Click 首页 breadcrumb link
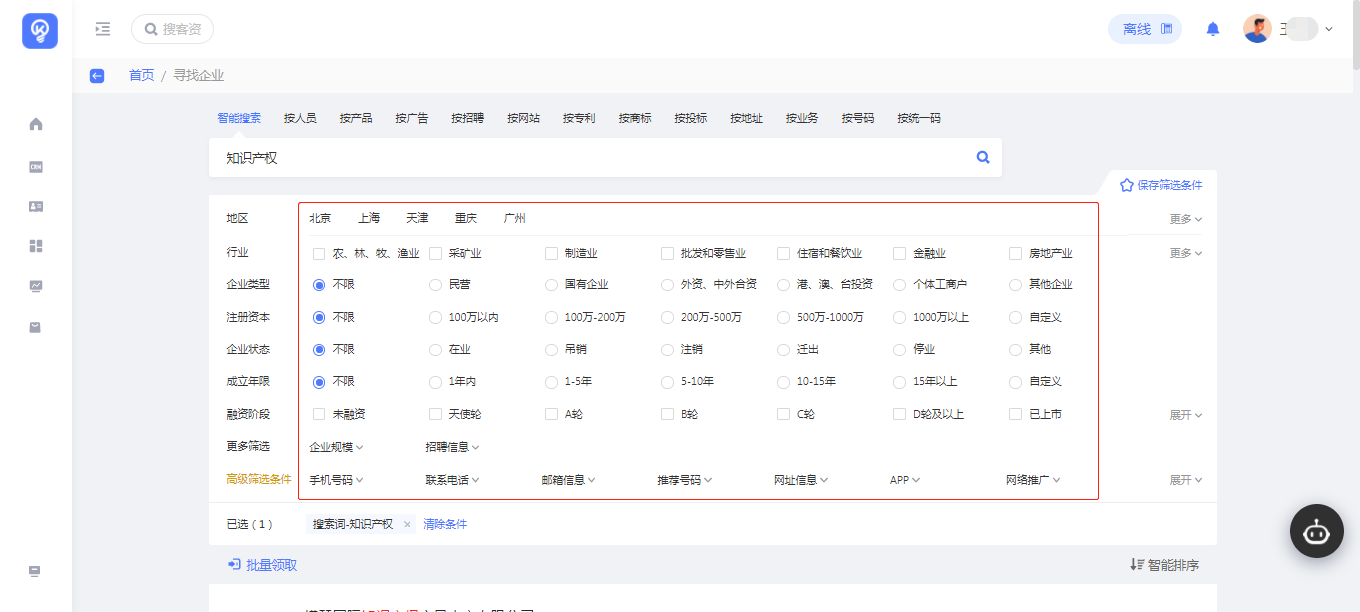 141,75
